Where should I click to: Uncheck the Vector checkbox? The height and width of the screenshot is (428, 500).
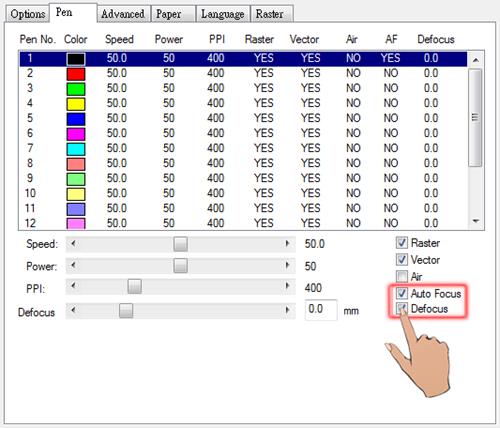[x=402, y=259]
